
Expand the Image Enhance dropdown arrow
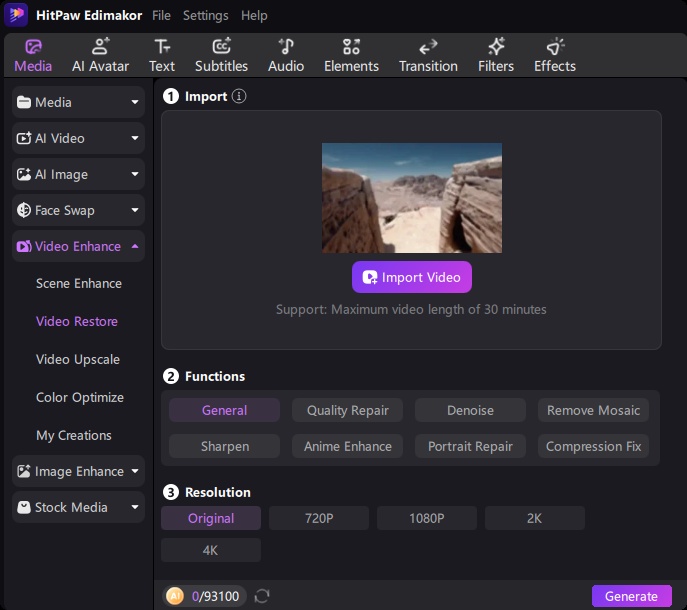point(135,471)
